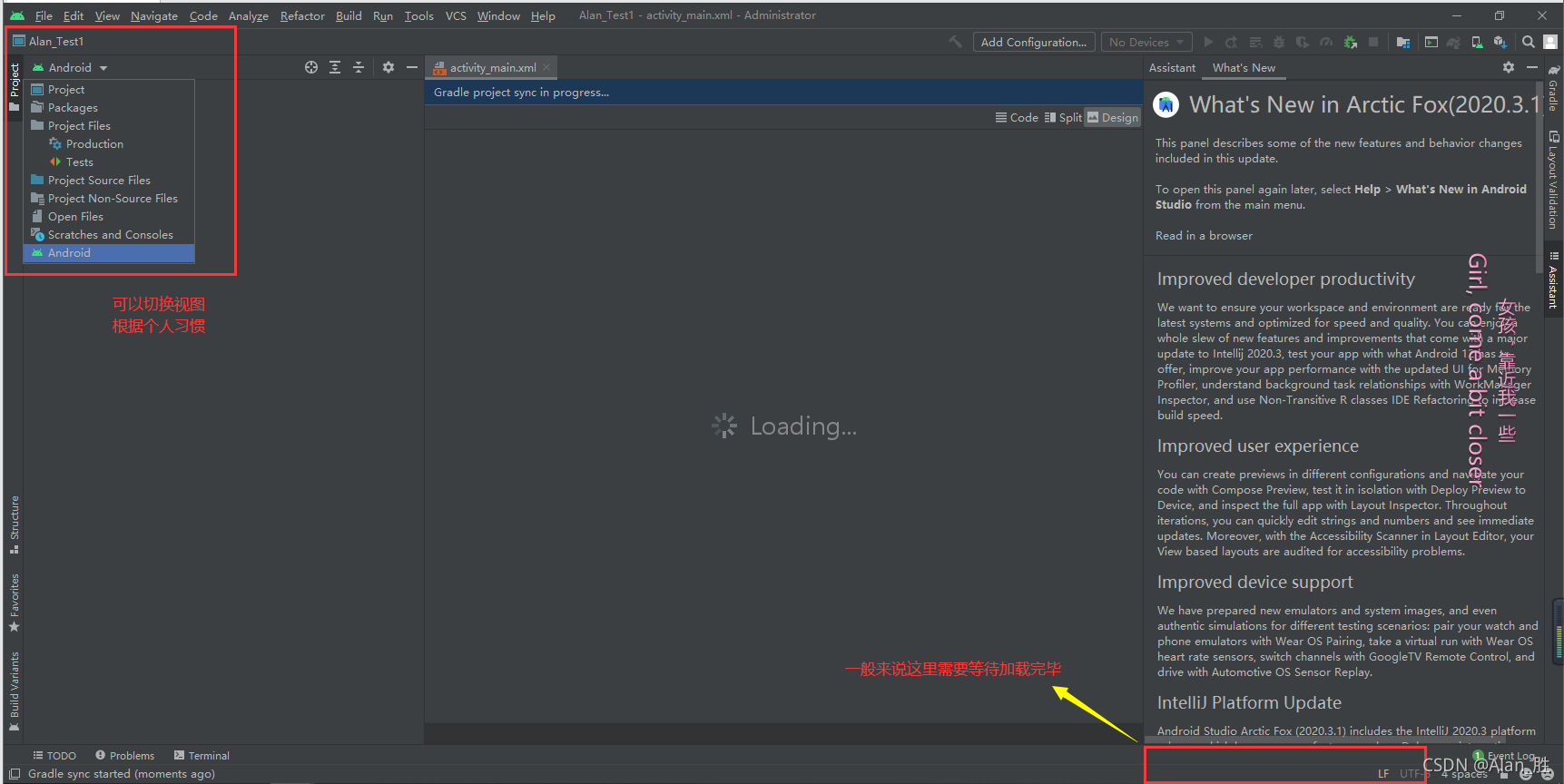Open the Android view dropdown
The height and width of the screenshot is (784, 1564).
(70, 68)
